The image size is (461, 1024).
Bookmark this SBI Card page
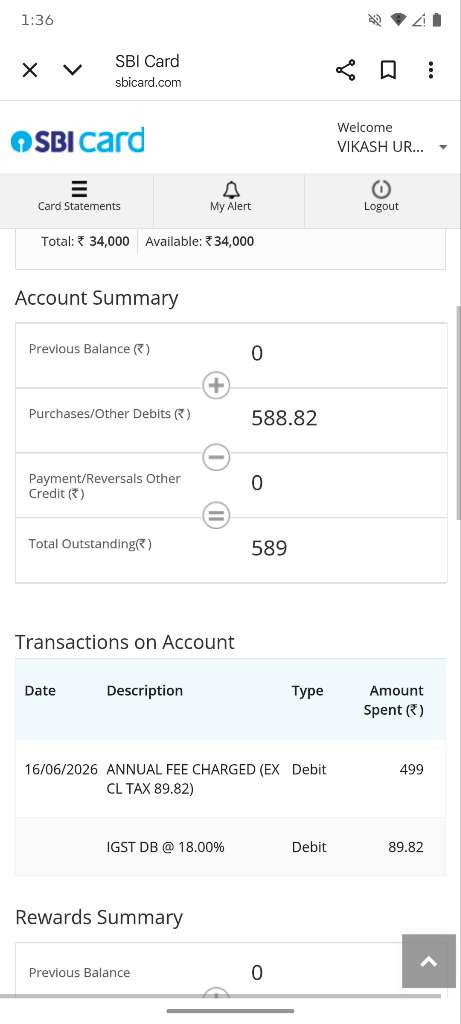[389, 70]
